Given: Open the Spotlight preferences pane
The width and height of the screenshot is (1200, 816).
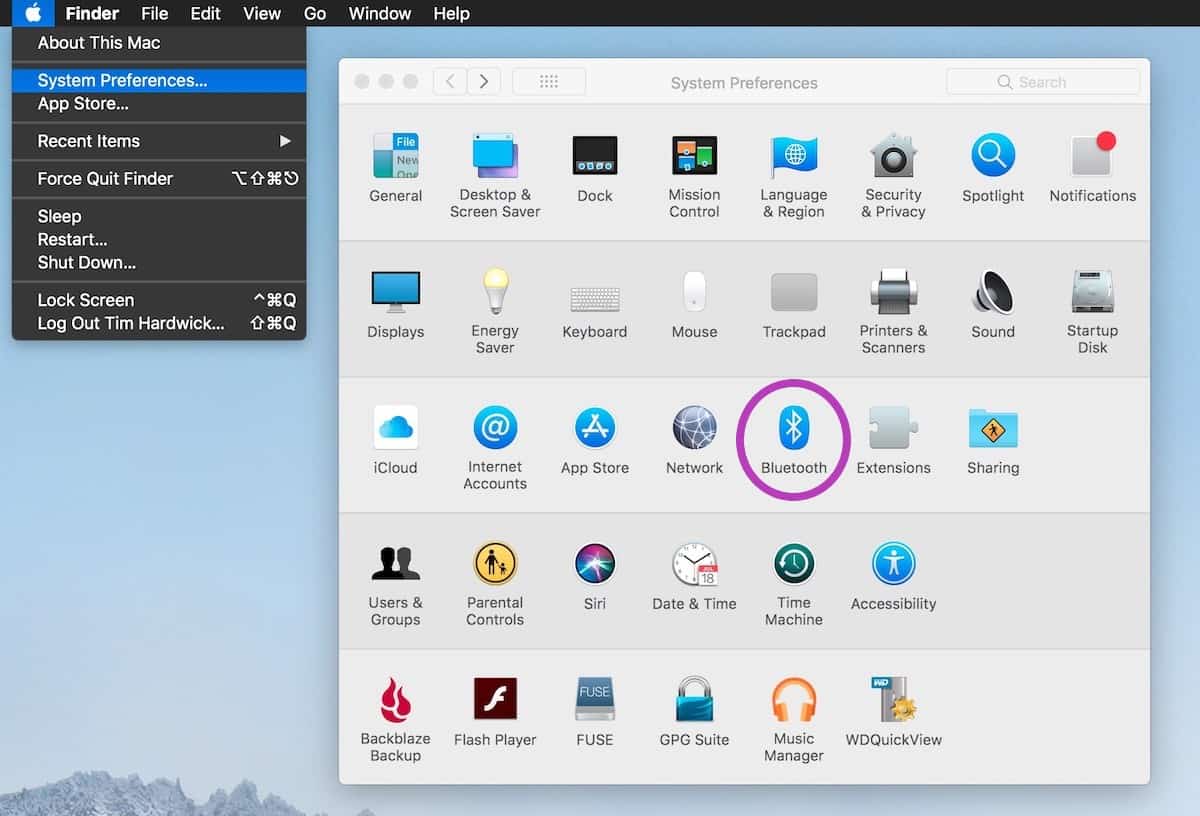Looking at the screenshot, I should pos(993,168).
